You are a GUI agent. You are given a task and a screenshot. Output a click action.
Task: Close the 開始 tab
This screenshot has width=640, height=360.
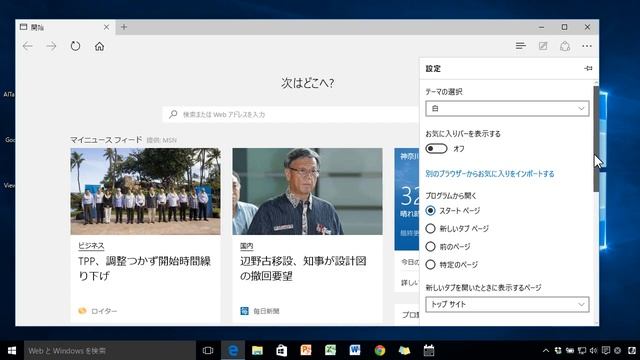click(x=106, y=27)
